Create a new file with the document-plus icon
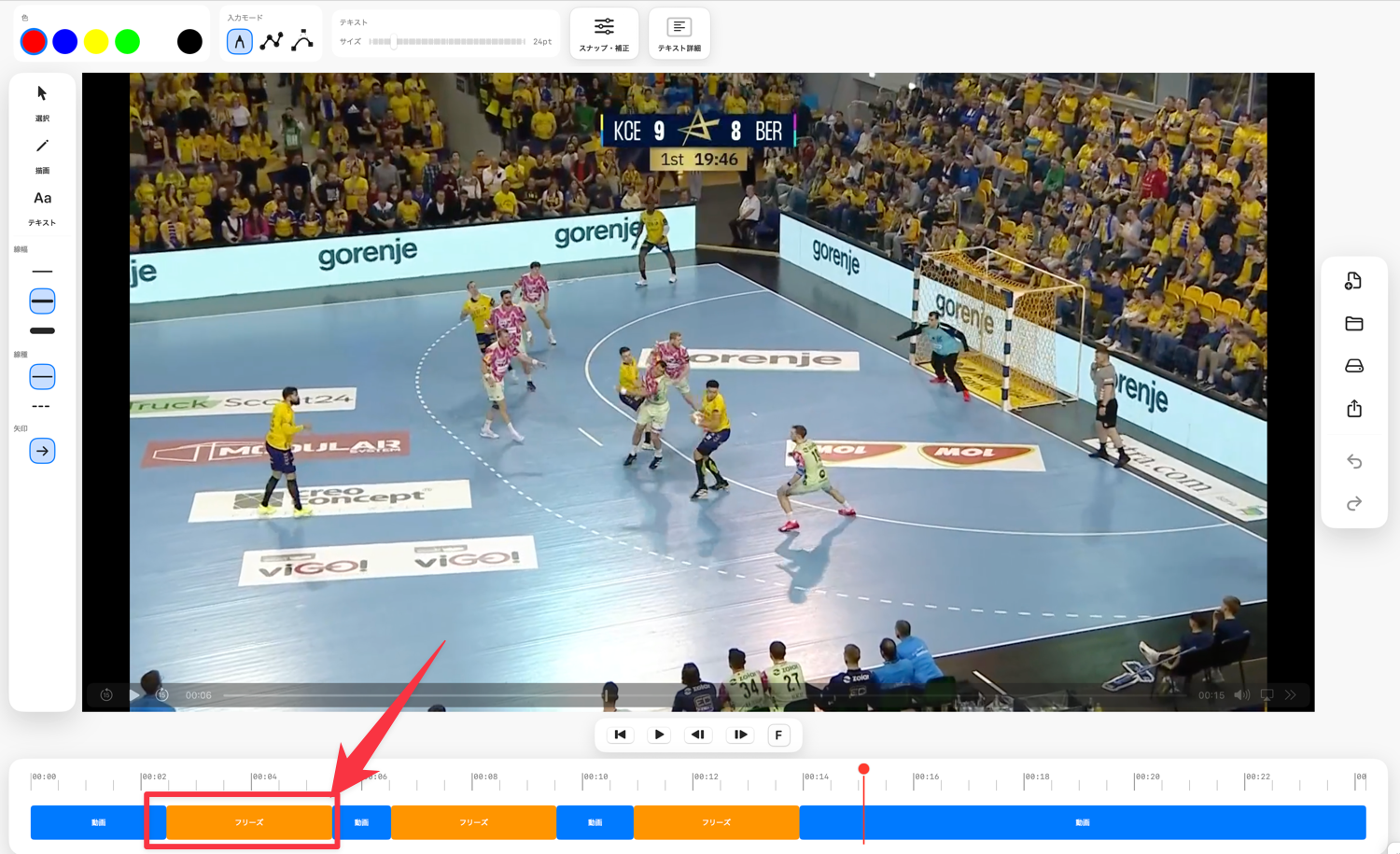Screen dimensions: 1400x854 click(x=1353, y=281)
